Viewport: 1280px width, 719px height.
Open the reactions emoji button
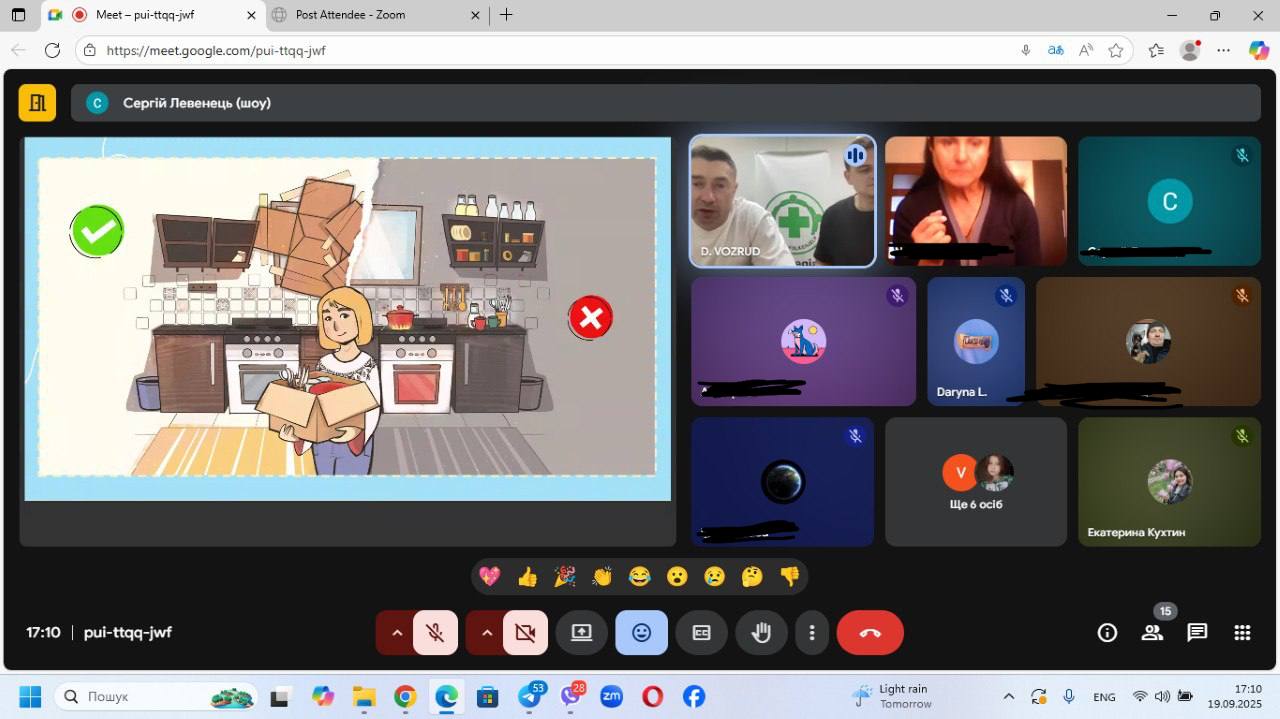click(641, 633)
